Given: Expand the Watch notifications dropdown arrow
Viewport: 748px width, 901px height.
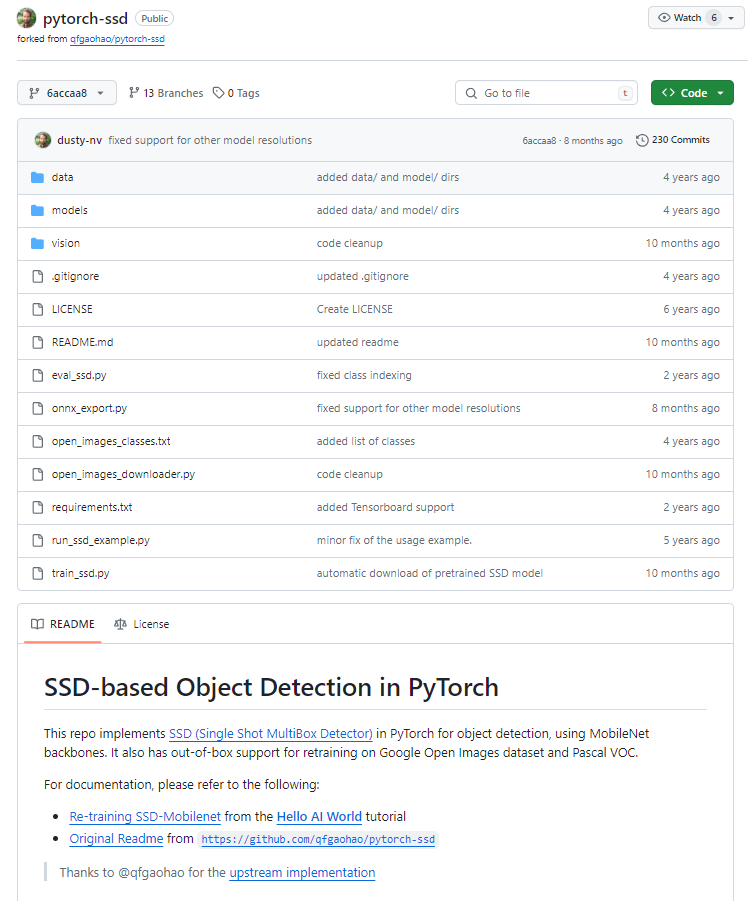Looking at the screenshot, I should tap(731, 18).
